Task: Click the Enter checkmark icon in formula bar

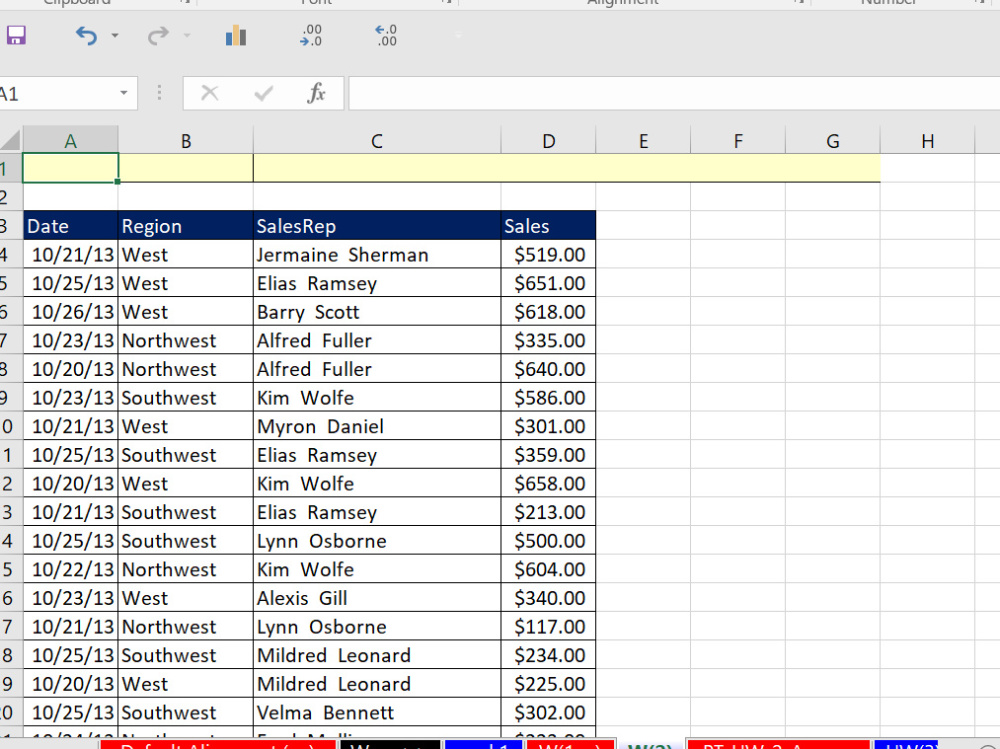Action: click(263, 94)
